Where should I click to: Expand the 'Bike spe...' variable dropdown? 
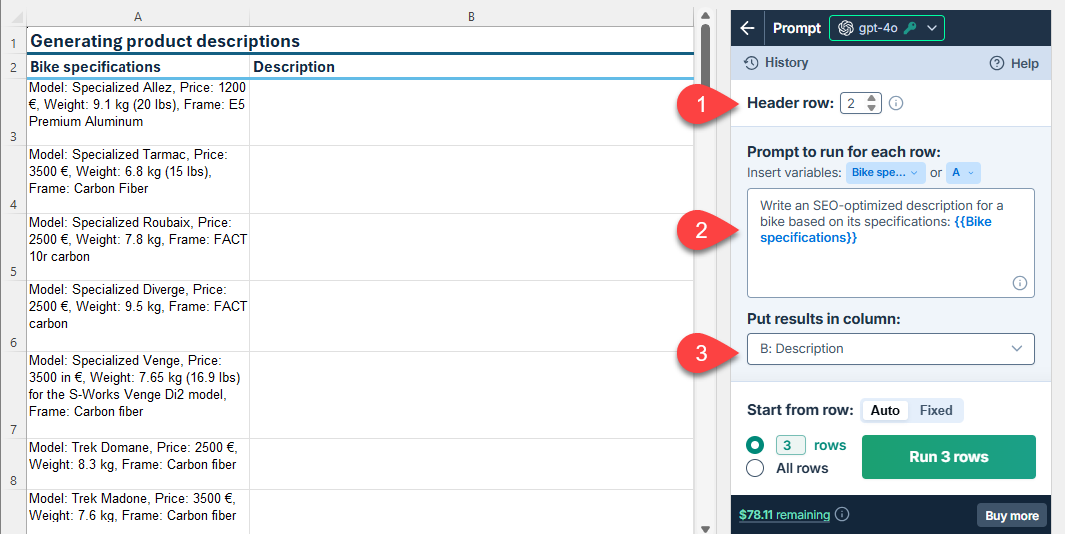885,173
